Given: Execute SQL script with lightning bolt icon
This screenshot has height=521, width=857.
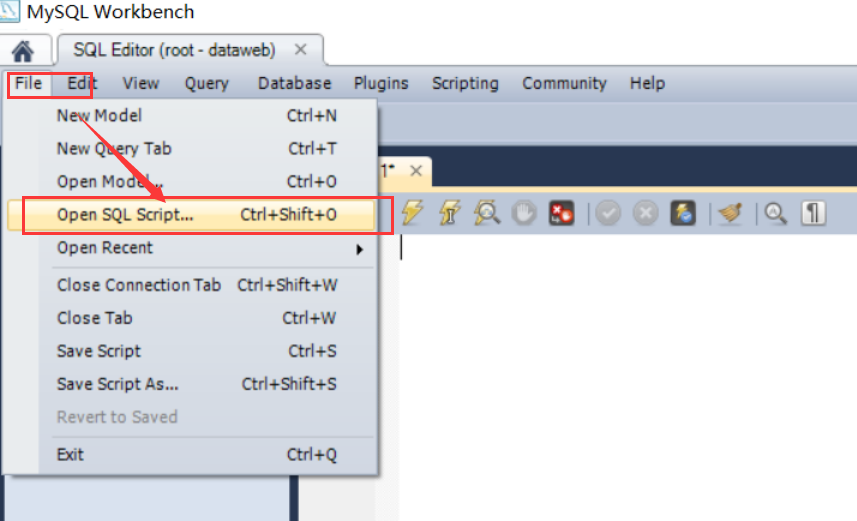Looking at the screenshot, I should [x=412, y=213].
